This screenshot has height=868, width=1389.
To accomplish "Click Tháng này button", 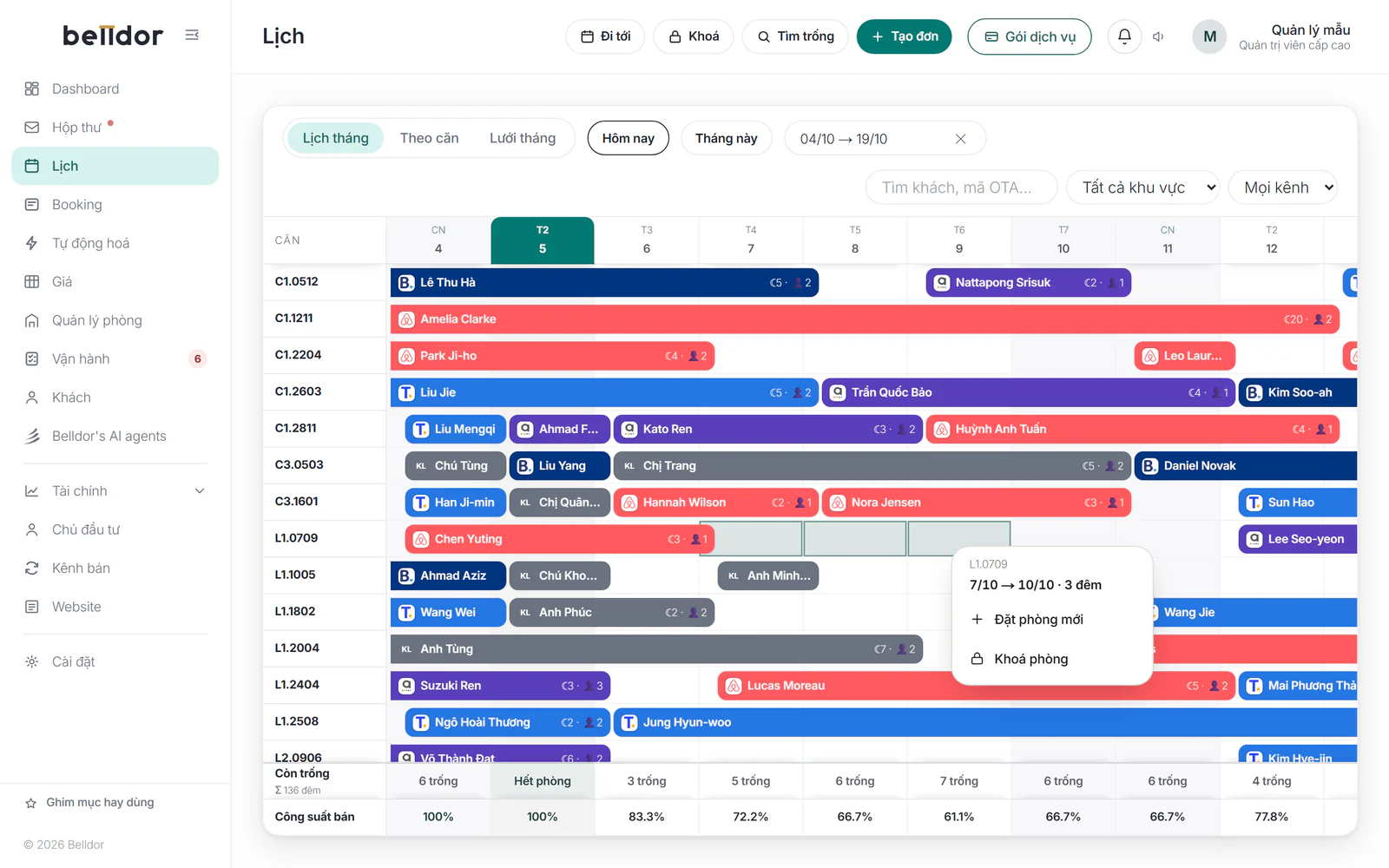I will (x=727, y=139).
